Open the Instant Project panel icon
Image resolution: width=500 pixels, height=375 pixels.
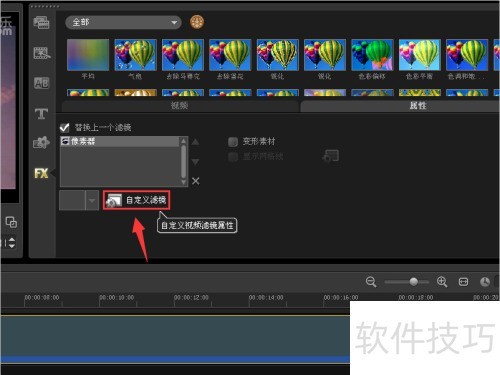click(x=42, y=53)
